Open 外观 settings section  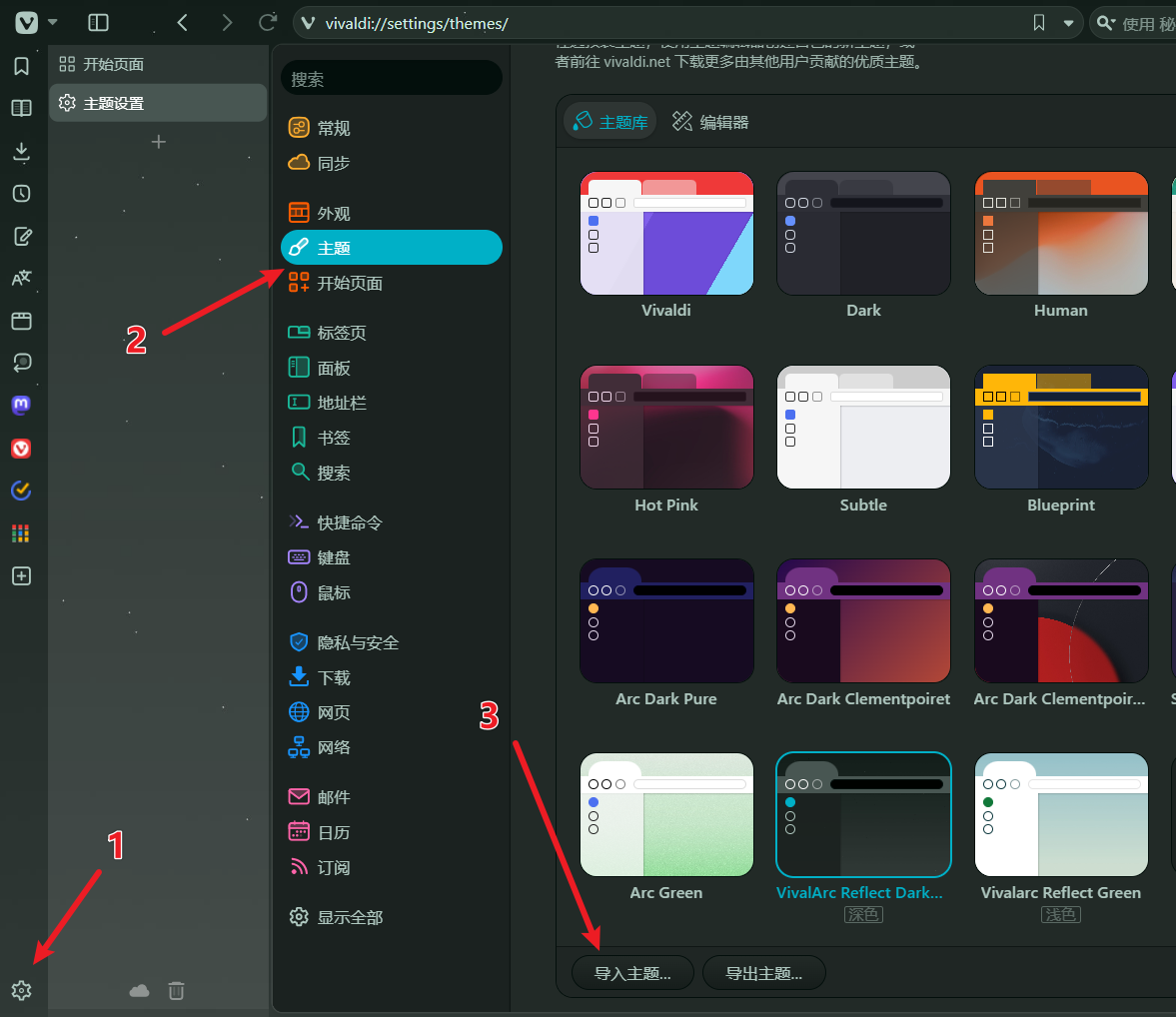[x=392, y=213]
